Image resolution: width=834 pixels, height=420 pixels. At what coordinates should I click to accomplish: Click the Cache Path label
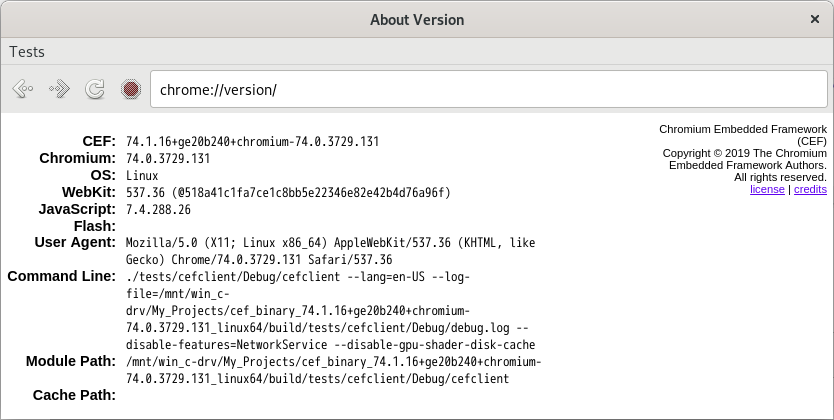coord(74,395)
